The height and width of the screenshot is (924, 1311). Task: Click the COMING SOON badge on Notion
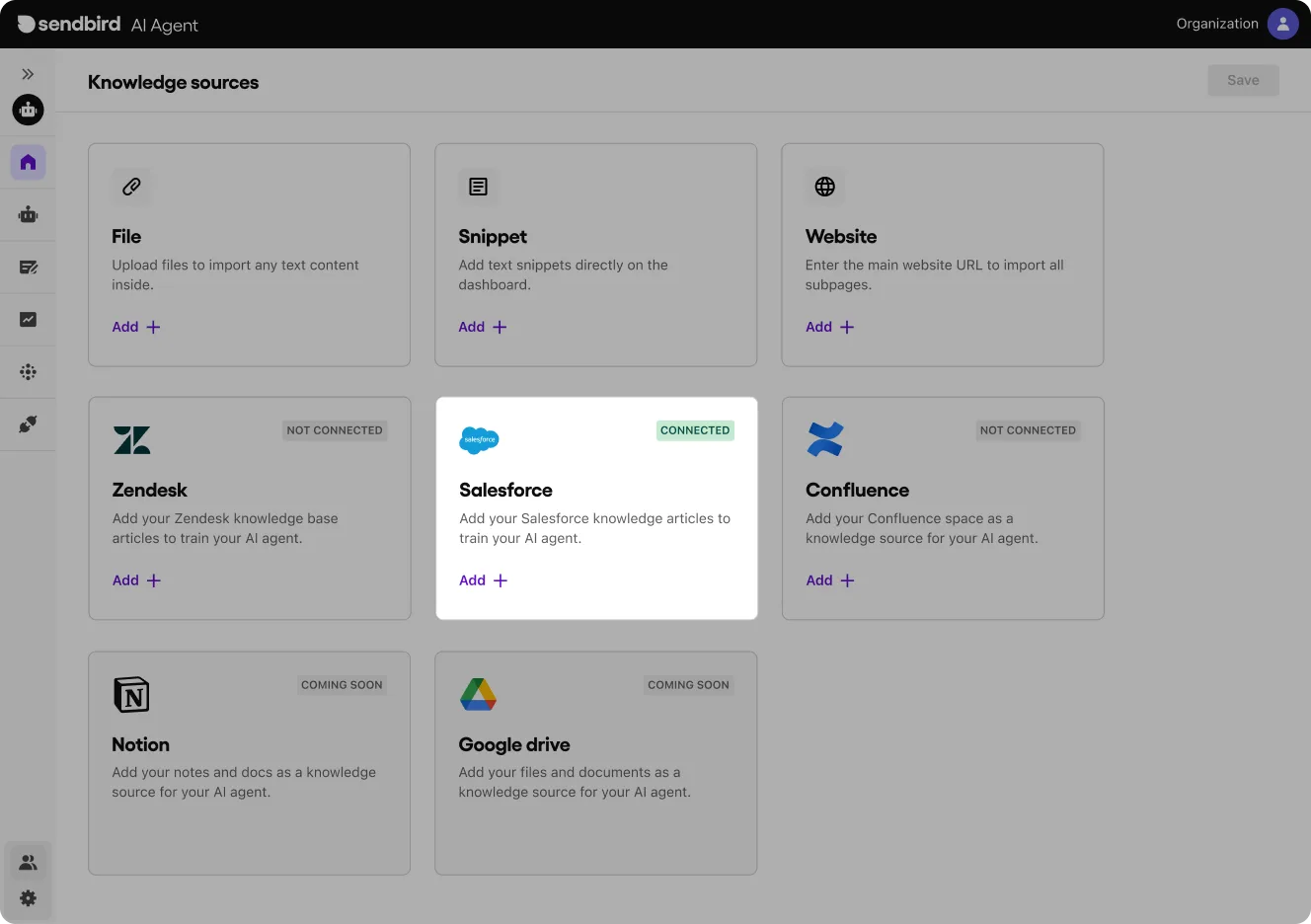point(342,685)
